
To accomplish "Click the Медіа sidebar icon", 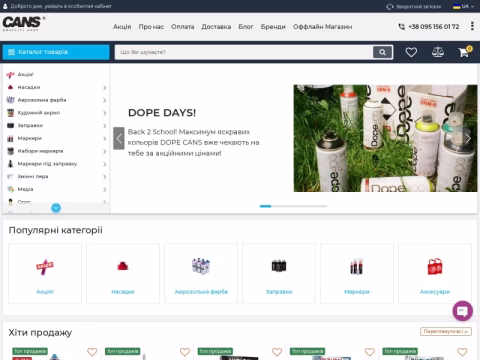I will pyautogui.click(x=11, y=189).
